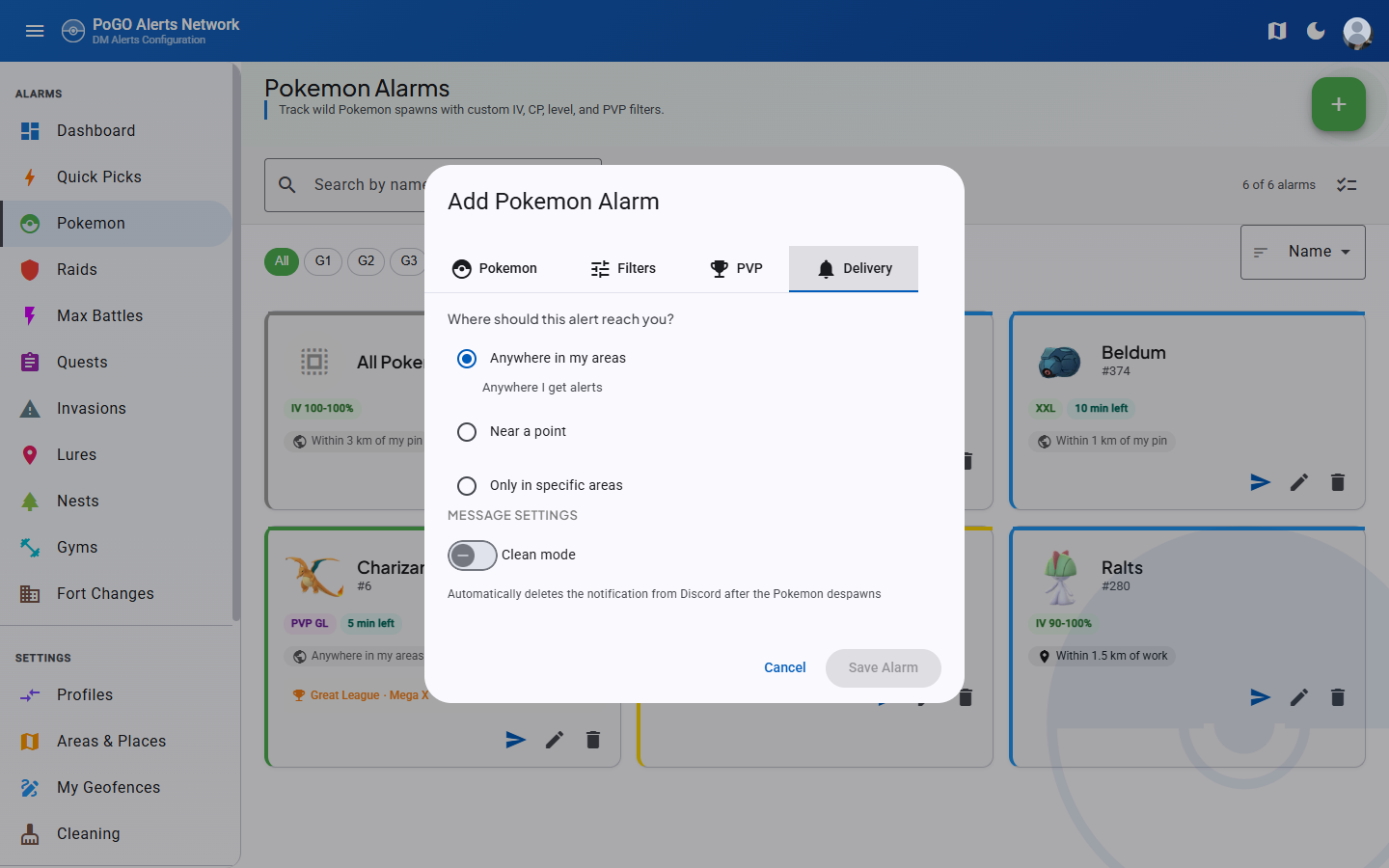
Task: Open My Geofences page
Action: pyautogui.click(x=116, y=788)
